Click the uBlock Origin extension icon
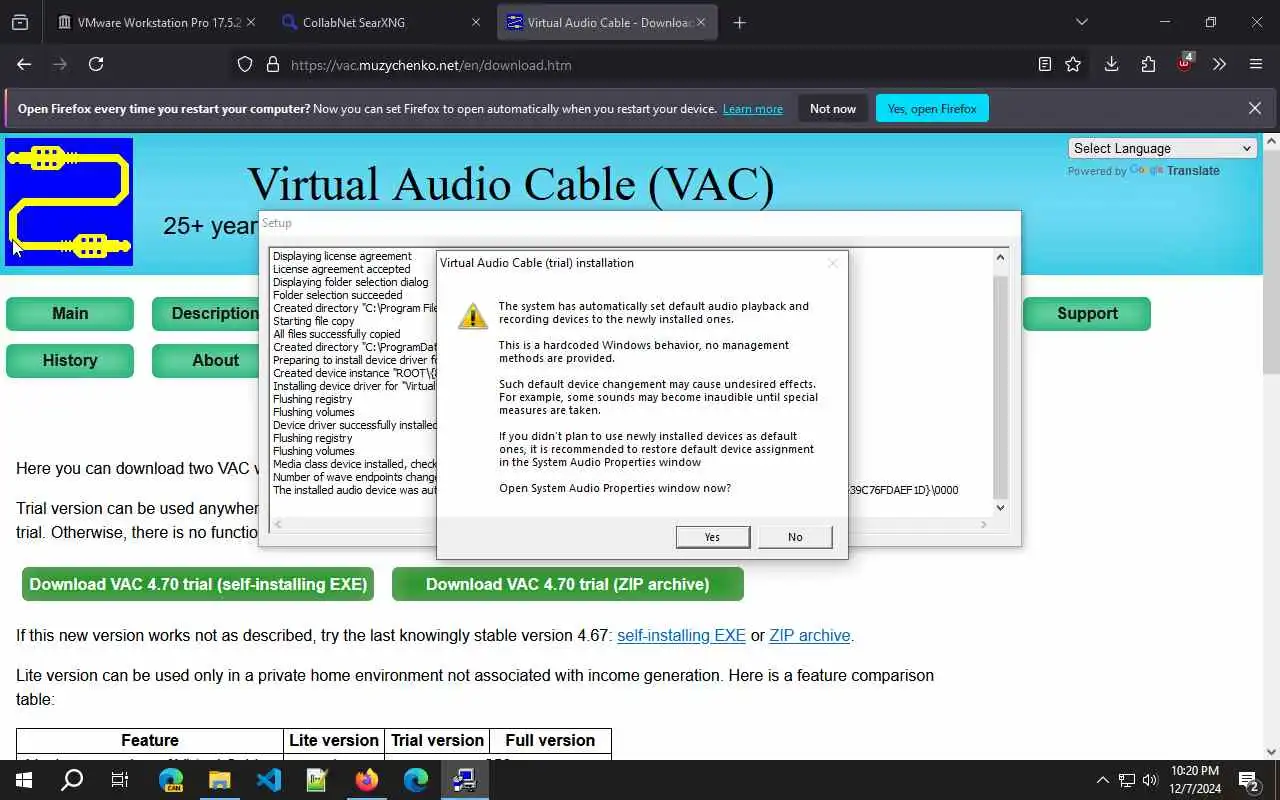Image resolution: width=1280 pixels, height=800 pixels. tap(1184, 63)
